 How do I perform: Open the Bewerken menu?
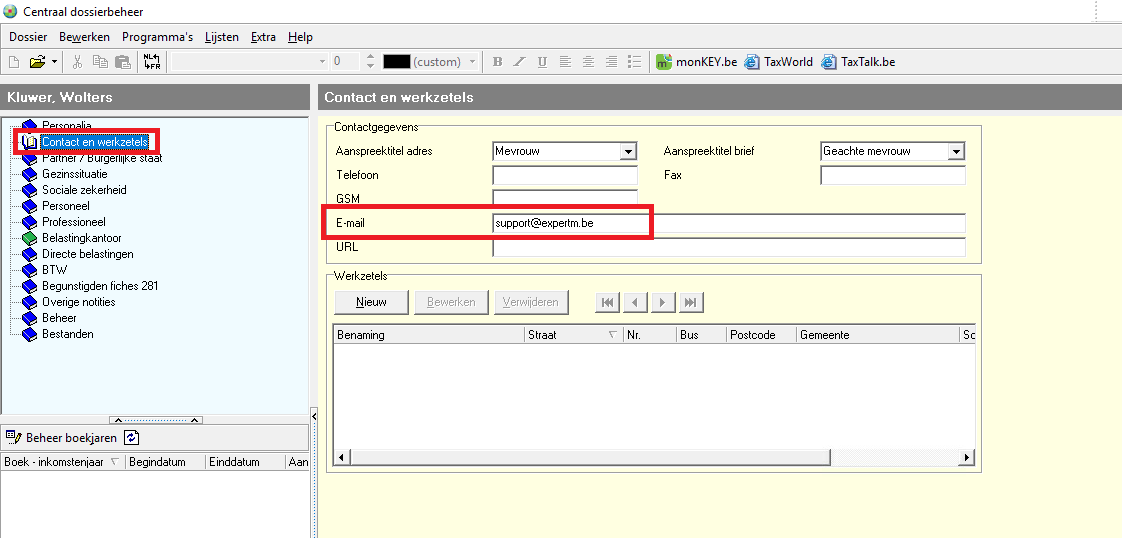[84, 37]
